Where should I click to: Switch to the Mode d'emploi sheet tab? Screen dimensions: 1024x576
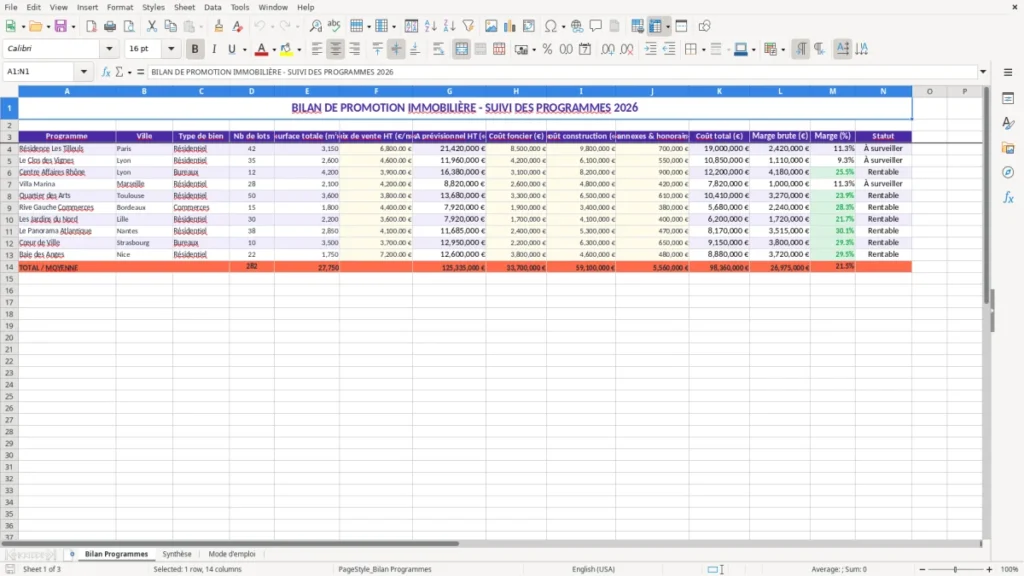(x=232, y=554)
